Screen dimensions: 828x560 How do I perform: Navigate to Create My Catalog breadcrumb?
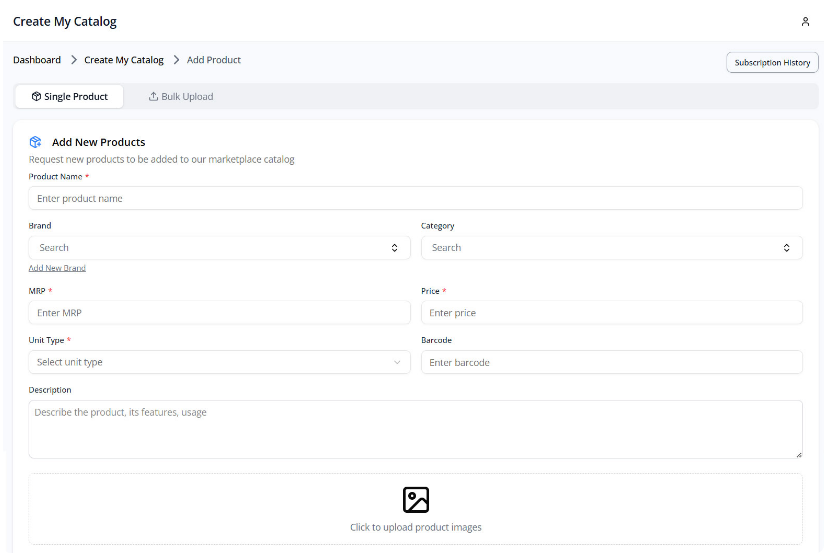[124, 60]
